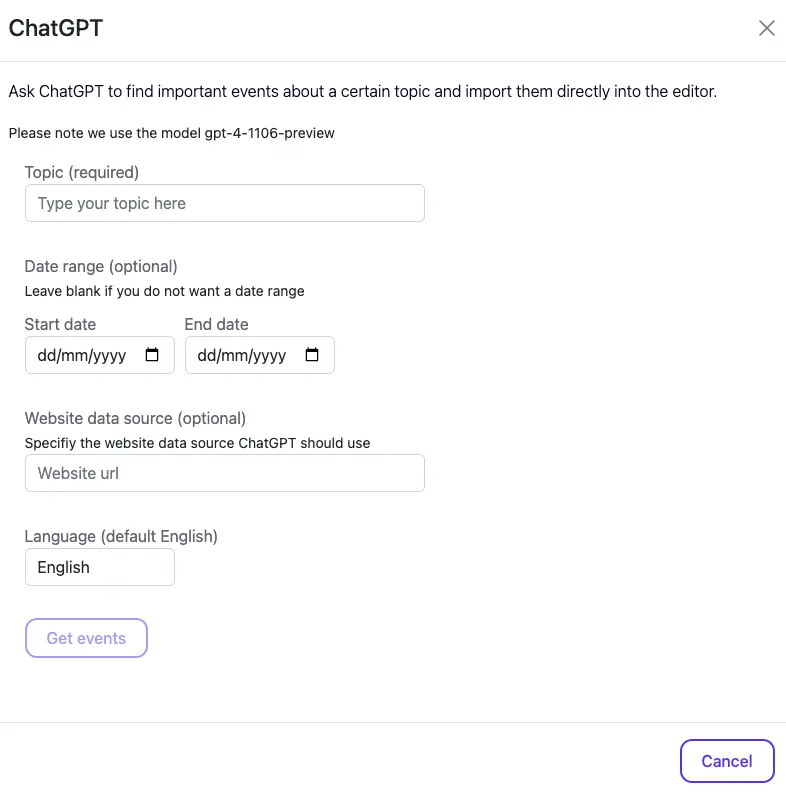Screen dimensions: 786x797
Task: Click the "Website data source (optional)" label
Action: coord(135,418)
